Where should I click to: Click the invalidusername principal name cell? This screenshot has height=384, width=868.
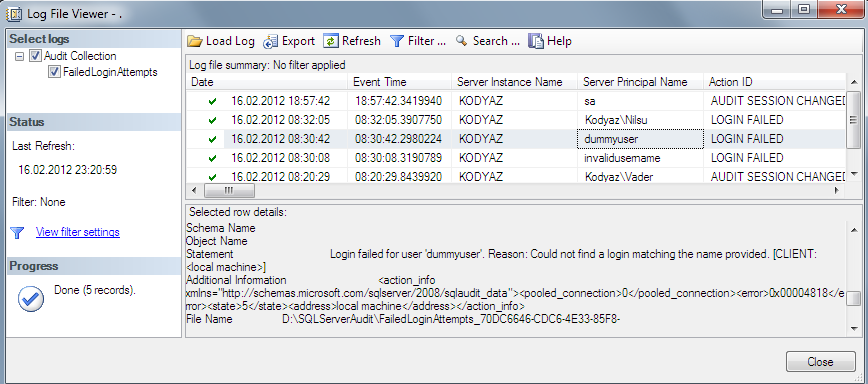pyautogui.click(x=640, y=158)
